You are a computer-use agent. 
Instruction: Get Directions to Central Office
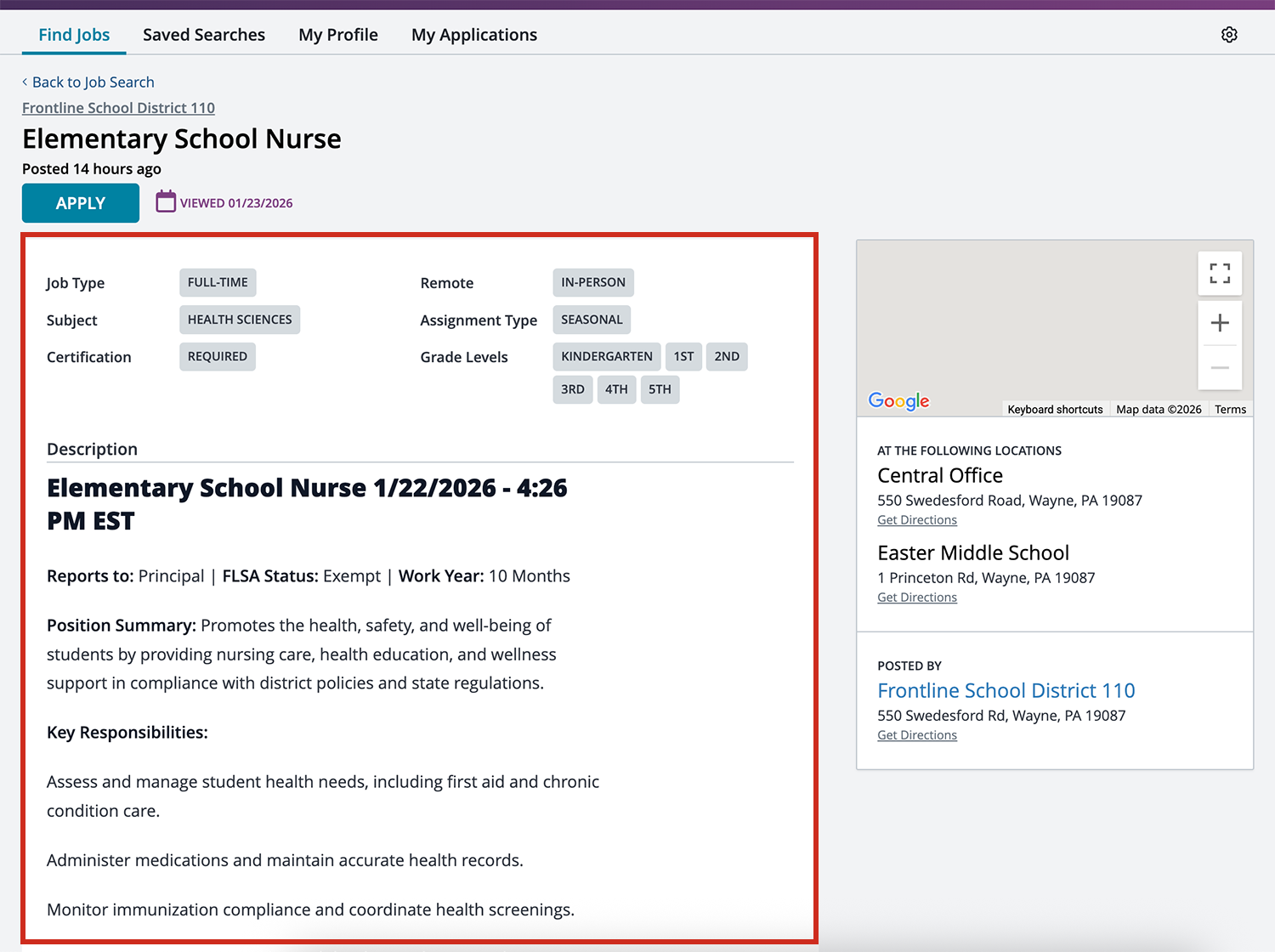pos(916,519)
